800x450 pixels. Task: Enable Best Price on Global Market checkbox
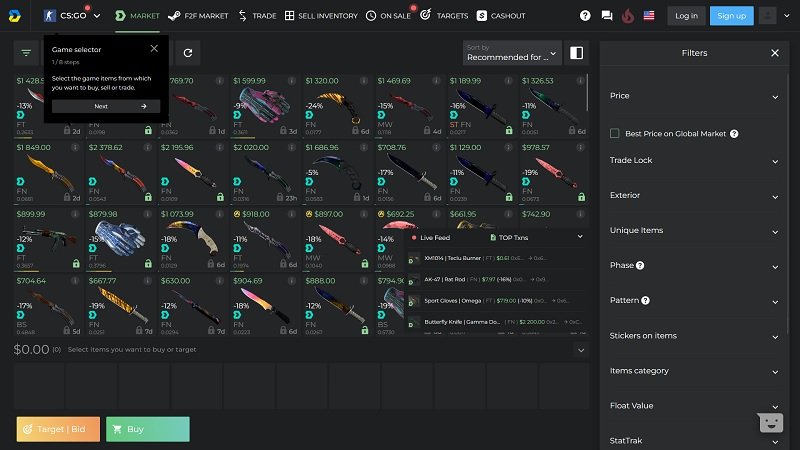click(615, 134)
